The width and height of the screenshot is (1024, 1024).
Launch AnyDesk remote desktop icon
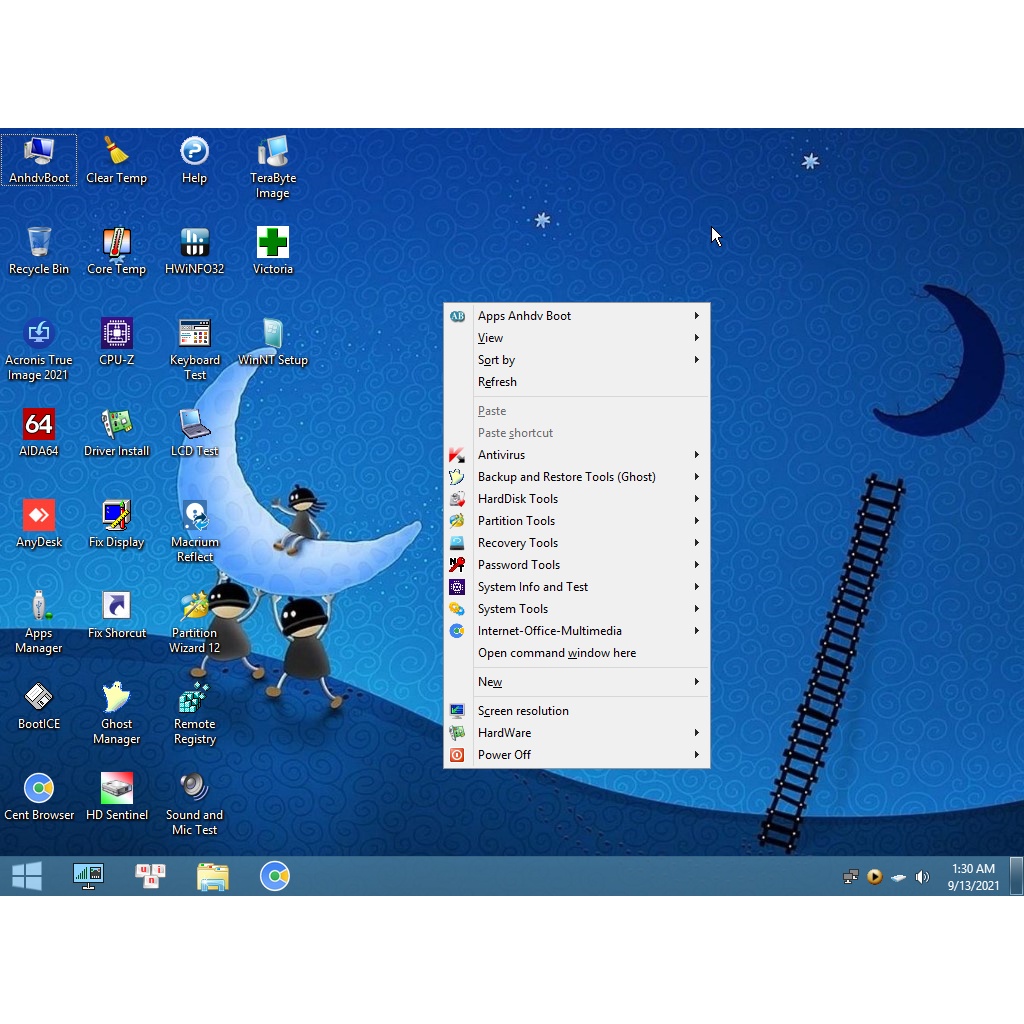coord(39,523)
